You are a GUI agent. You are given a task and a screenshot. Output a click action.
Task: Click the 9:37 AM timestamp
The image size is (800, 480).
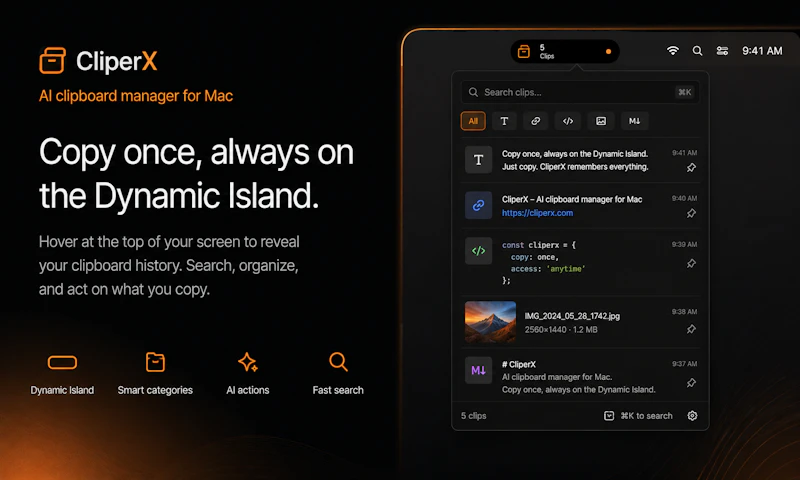coord(684,364)
